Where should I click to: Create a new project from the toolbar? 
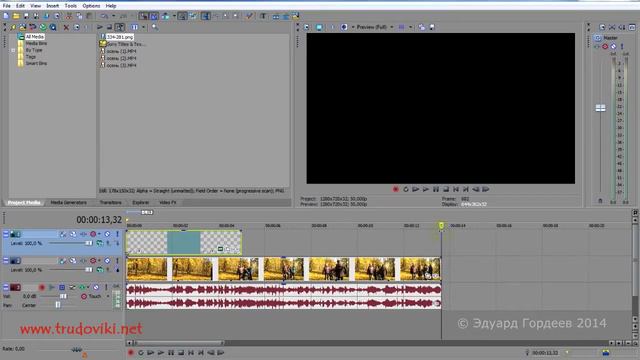point(6,16)
